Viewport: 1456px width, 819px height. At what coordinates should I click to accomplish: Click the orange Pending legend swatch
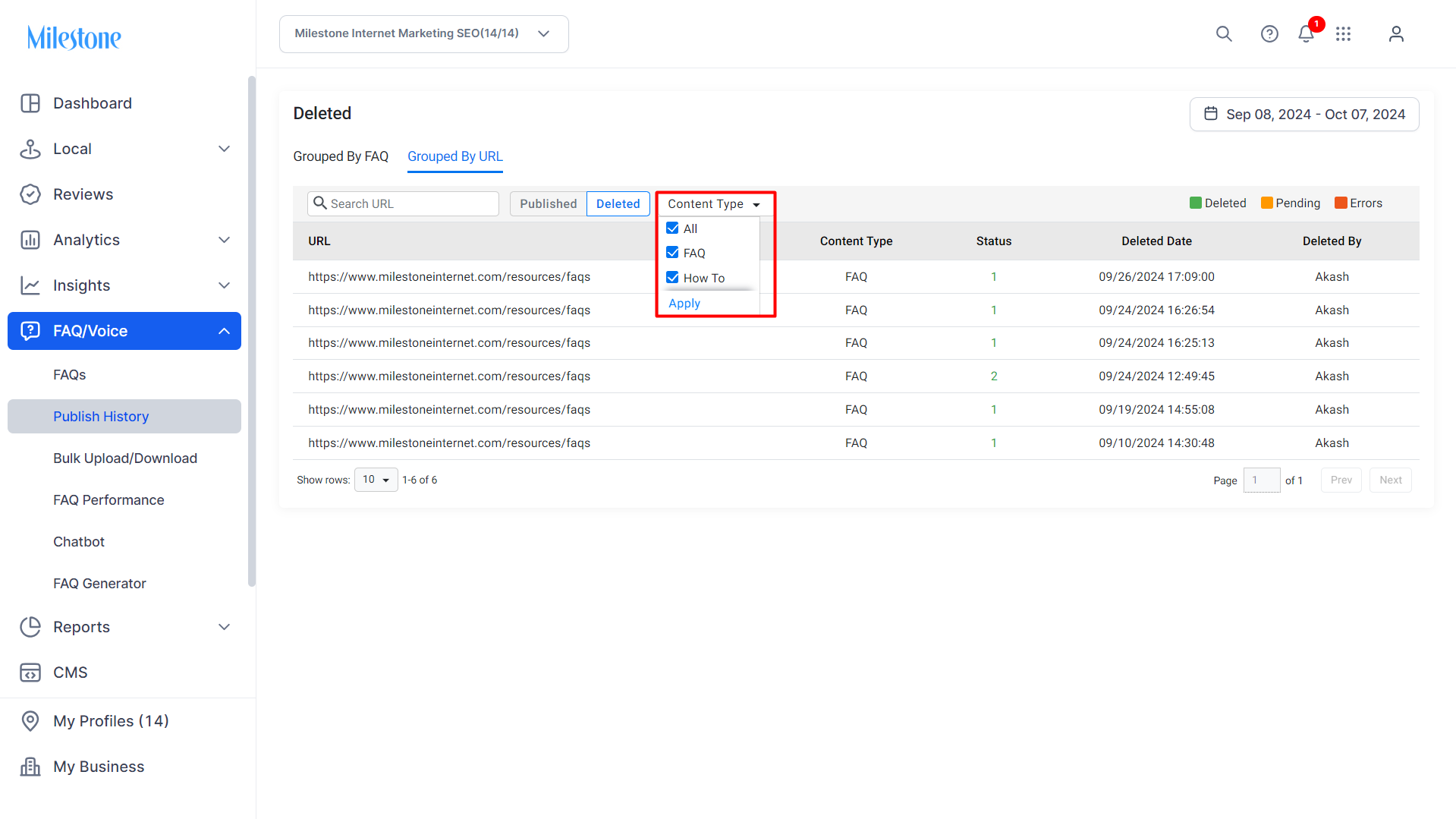[x=1267, y=203]
